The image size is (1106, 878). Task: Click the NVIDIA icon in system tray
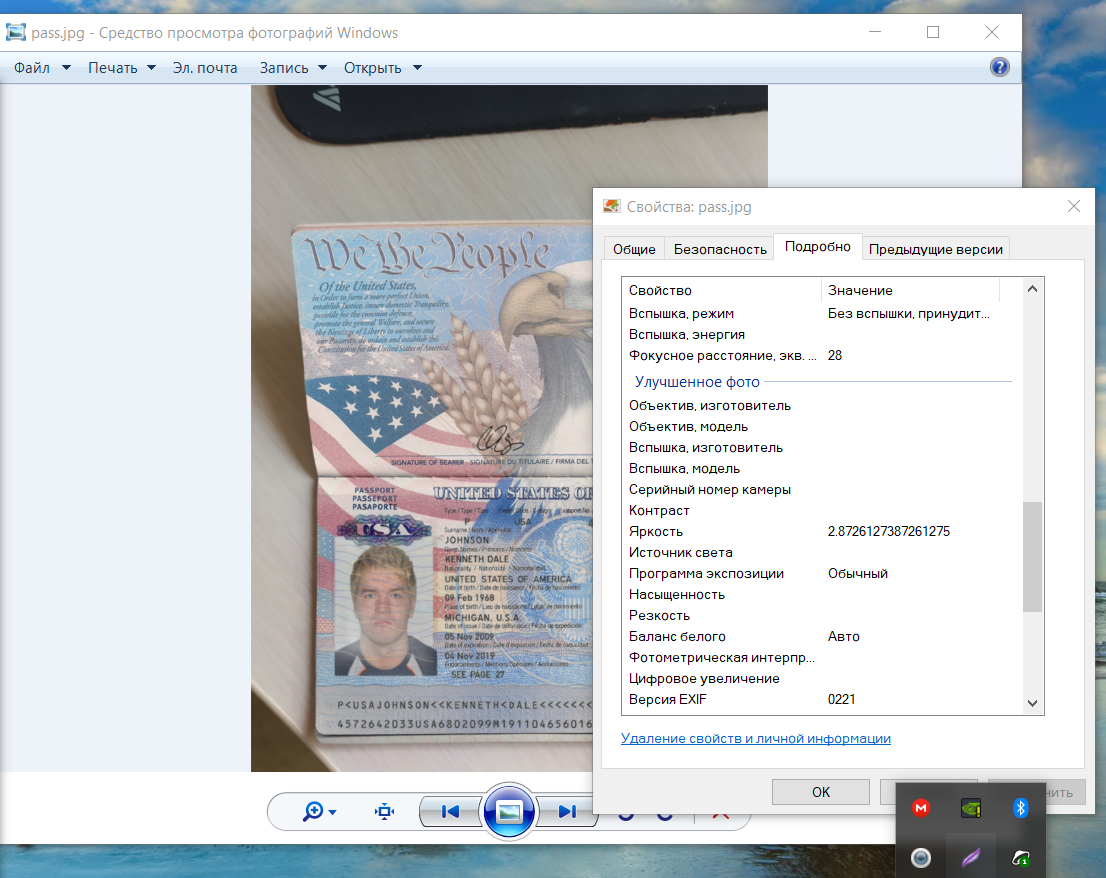pyautogui.click(x=970, y=808)
